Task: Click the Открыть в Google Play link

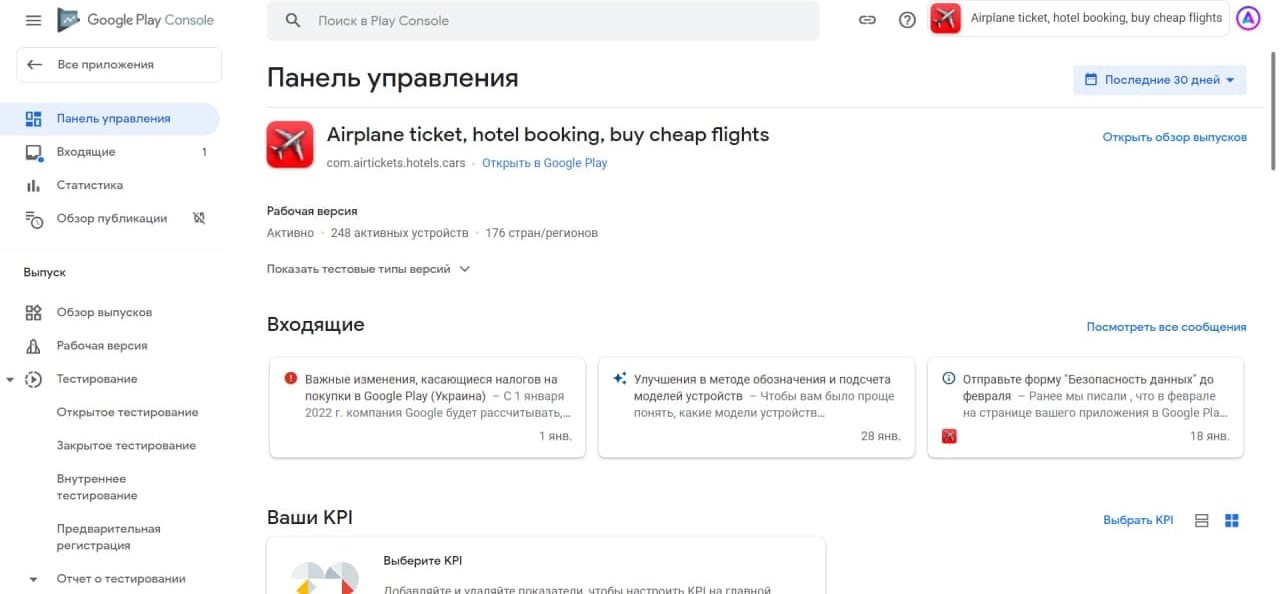Action: point(545,163)
